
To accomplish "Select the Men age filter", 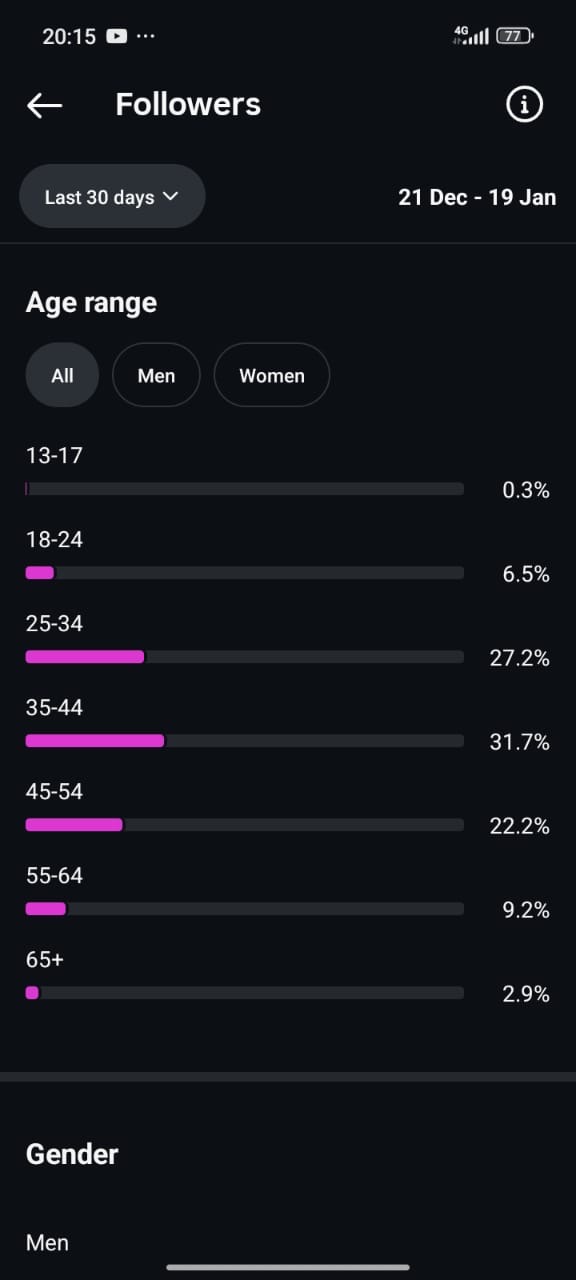I will pyautogui.click(x=156, y=376).
